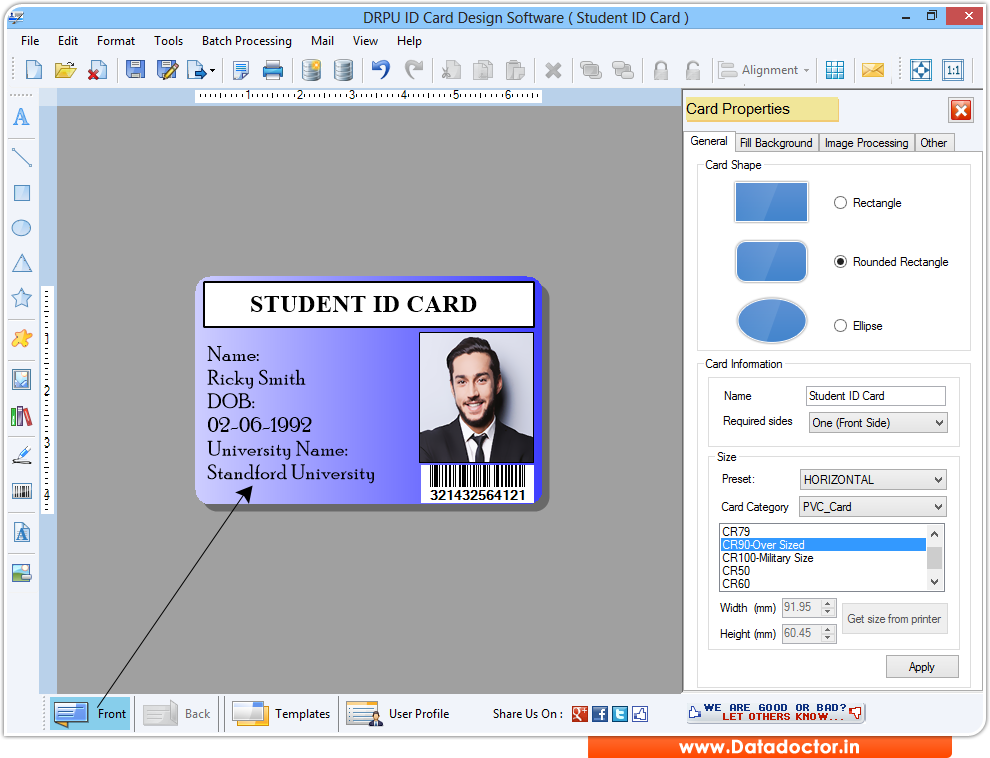Open the Templates button
Screen dimensions: 990x758
pyautogui.click(x=281, y=714)
